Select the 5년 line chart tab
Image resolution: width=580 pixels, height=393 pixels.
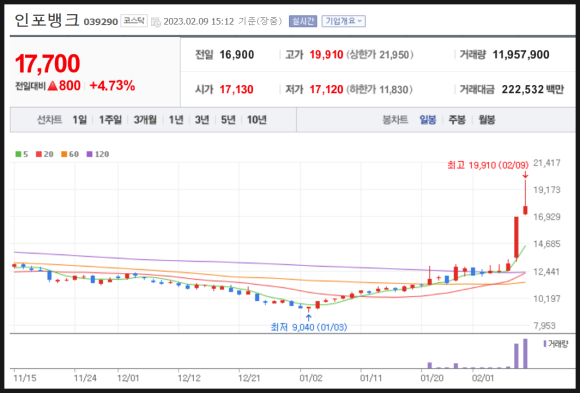[x=228, y=120]
